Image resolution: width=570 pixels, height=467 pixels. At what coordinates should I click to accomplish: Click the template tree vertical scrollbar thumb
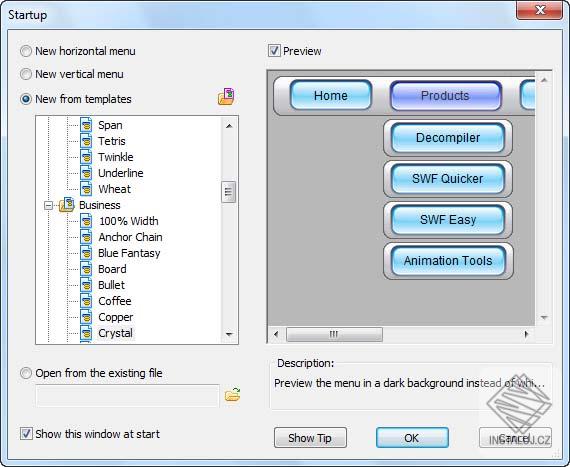tap(229, 192)
